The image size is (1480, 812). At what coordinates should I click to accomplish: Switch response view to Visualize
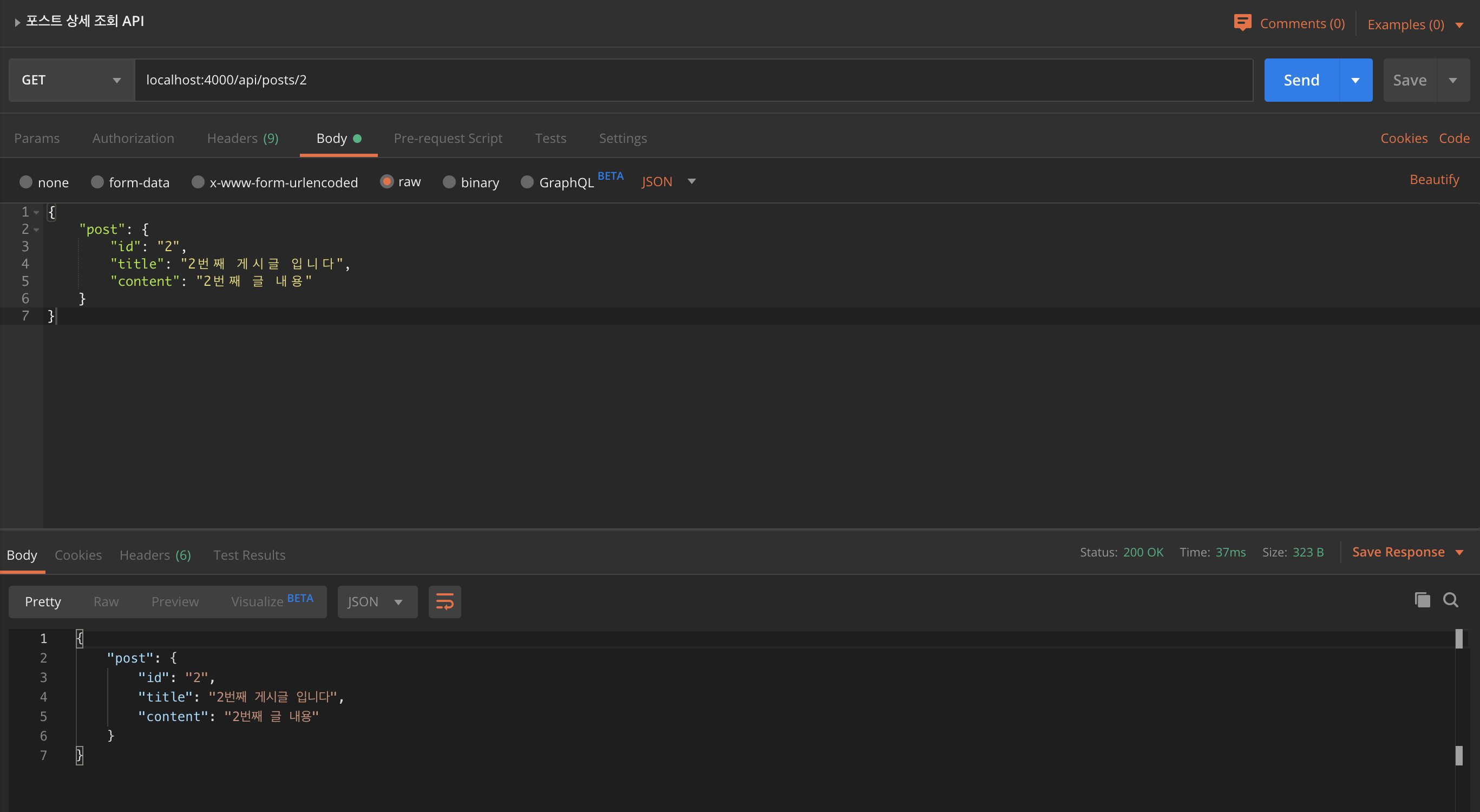point(272,600)
